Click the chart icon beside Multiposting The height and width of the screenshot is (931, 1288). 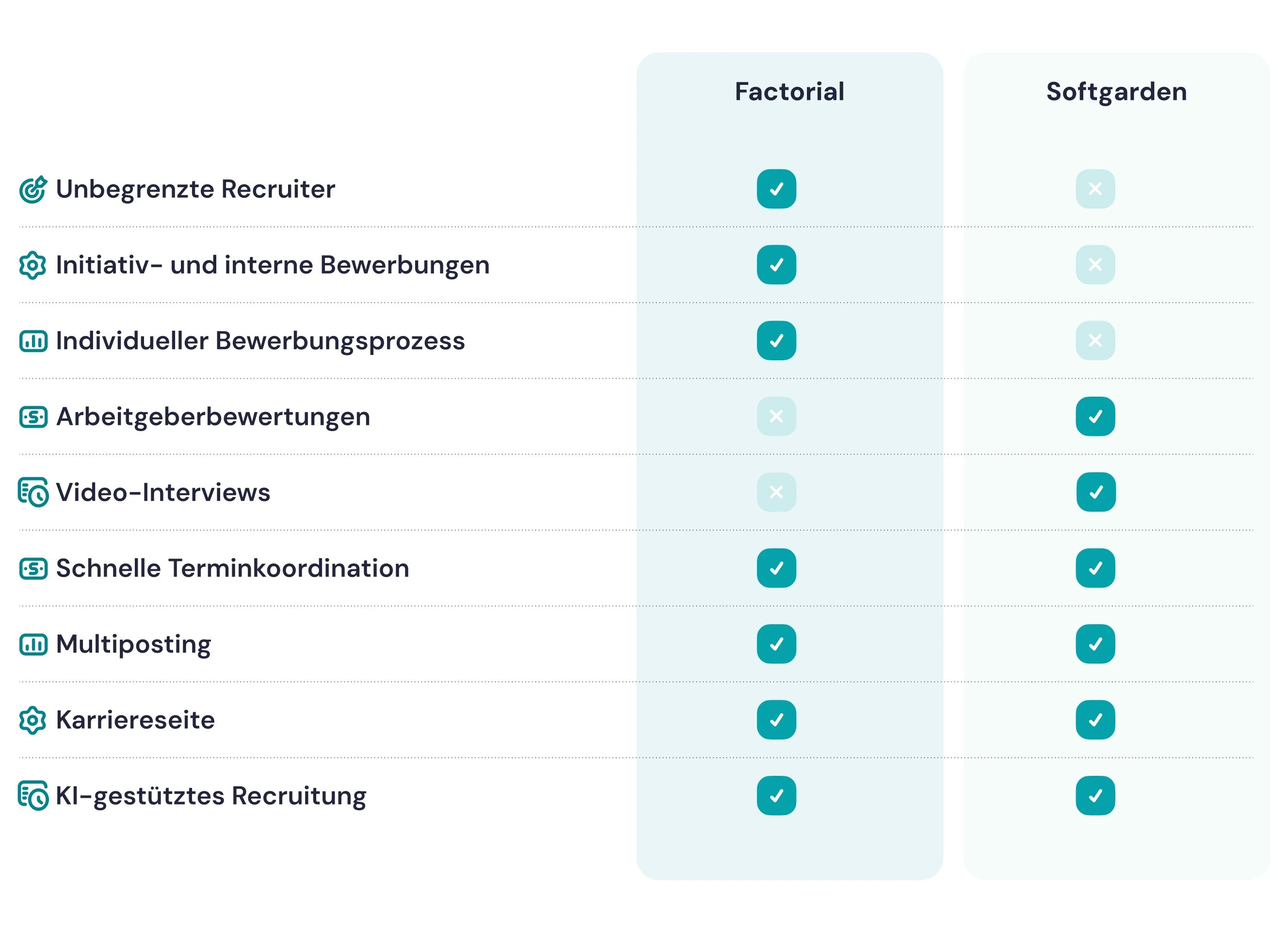(33, 644)
